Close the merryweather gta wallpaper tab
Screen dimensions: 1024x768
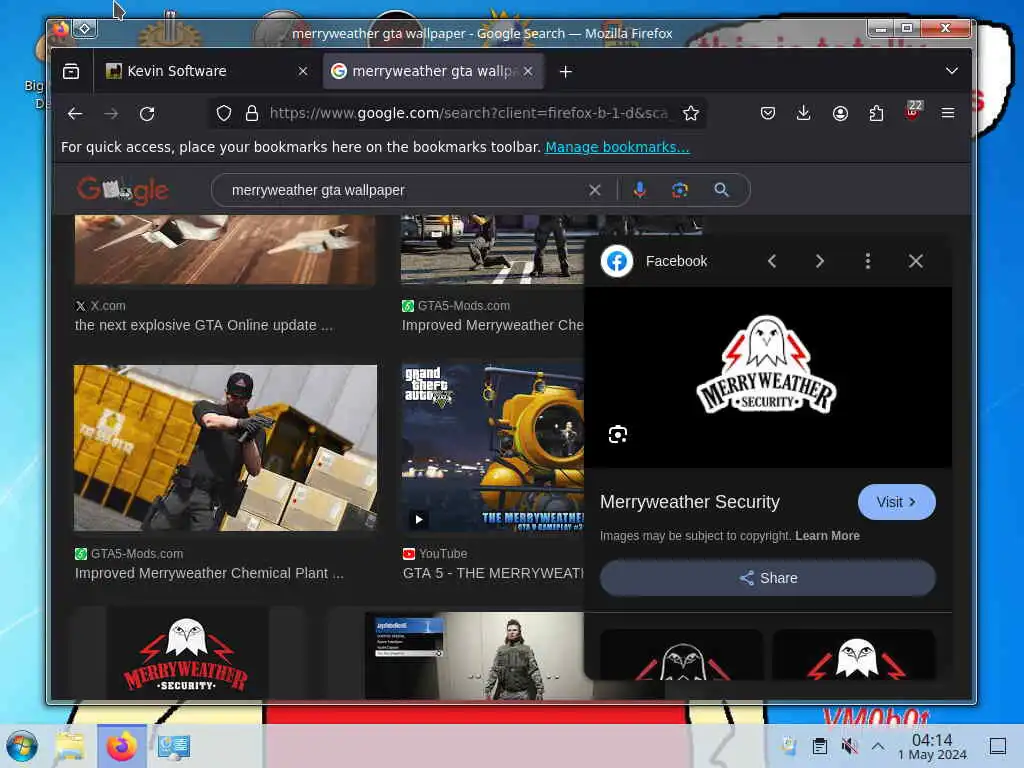point(528,71)
